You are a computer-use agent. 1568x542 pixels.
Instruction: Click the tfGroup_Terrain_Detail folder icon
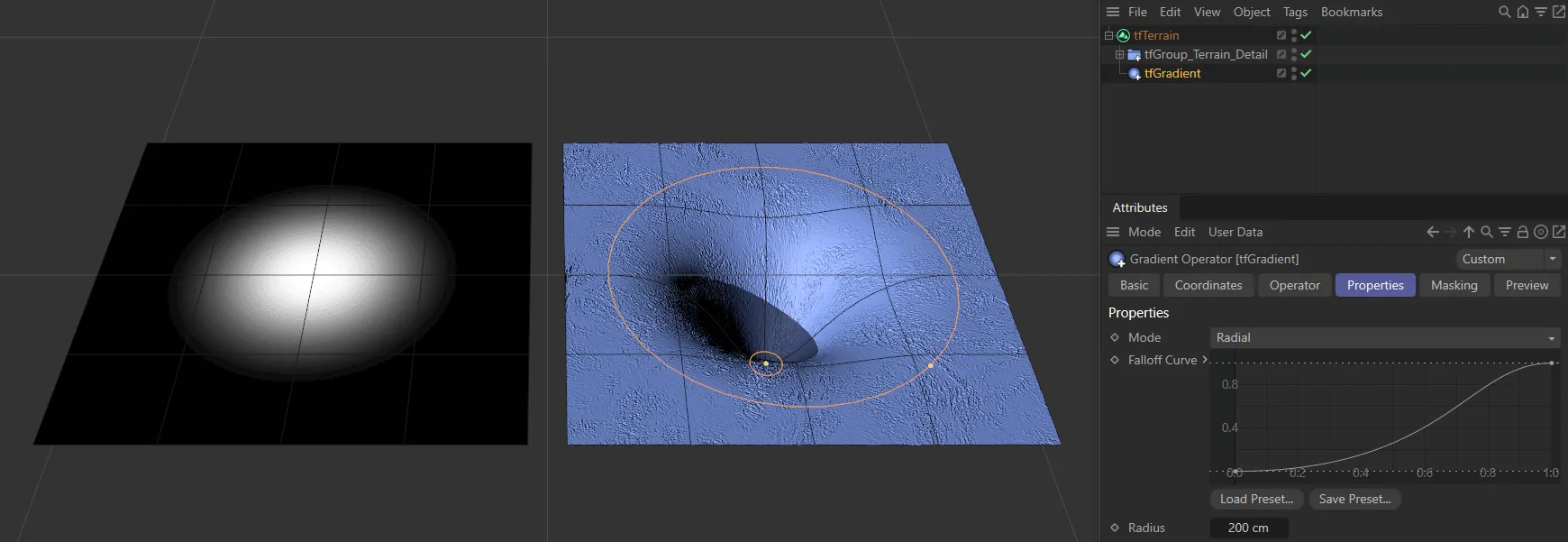tap(1135, 54)
